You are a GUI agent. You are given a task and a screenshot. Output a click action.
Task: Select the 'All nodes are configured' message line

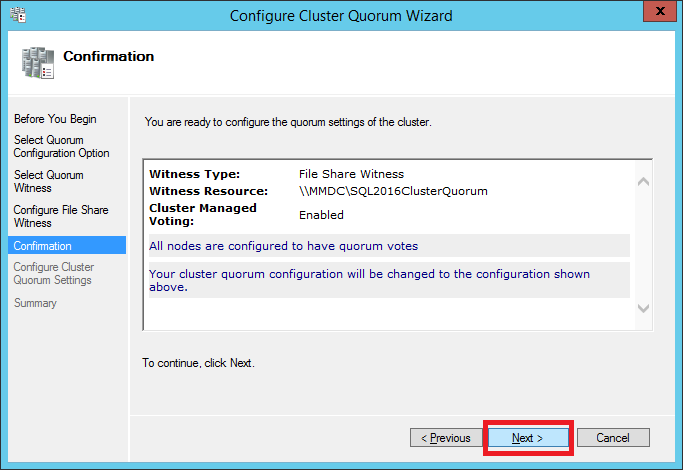point(283,246)
